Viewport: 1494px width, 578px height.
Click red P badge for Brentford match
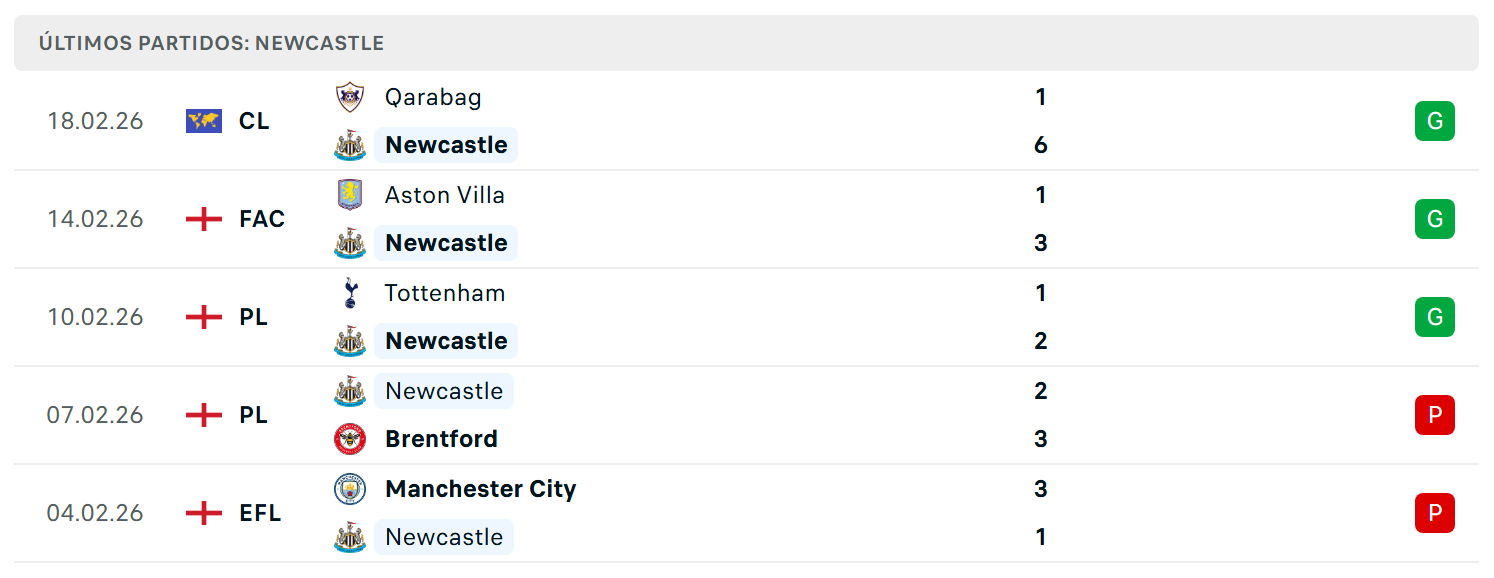coord(1434,415)
